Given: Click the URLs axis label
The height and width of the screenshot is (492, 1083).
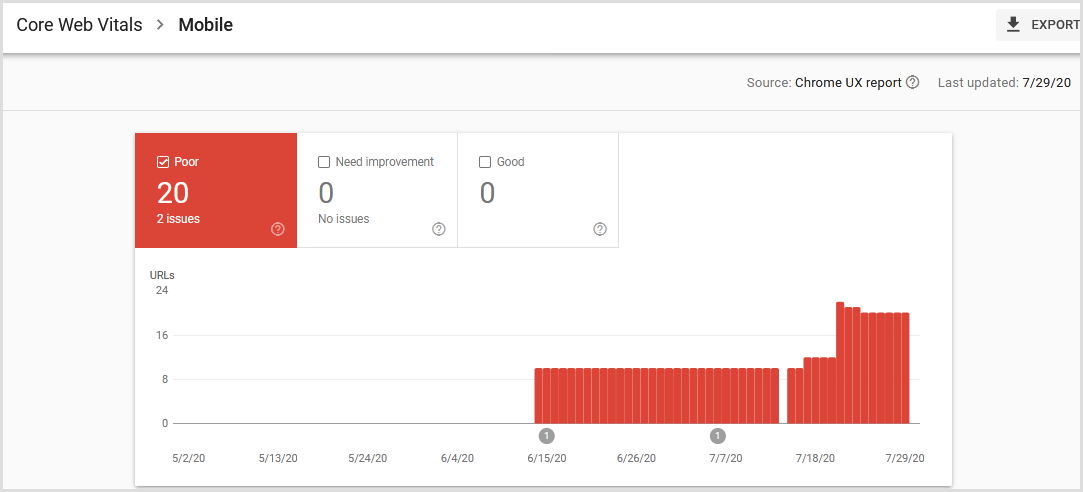Looking at the screenshot, I should click(162, 275).
